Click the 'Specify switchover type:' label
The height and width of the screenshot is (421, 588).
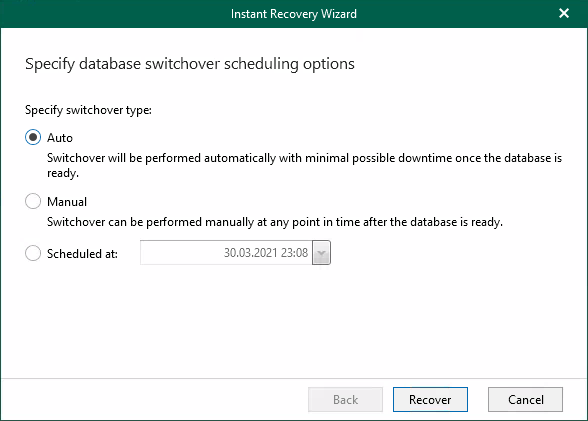point(88,110)
